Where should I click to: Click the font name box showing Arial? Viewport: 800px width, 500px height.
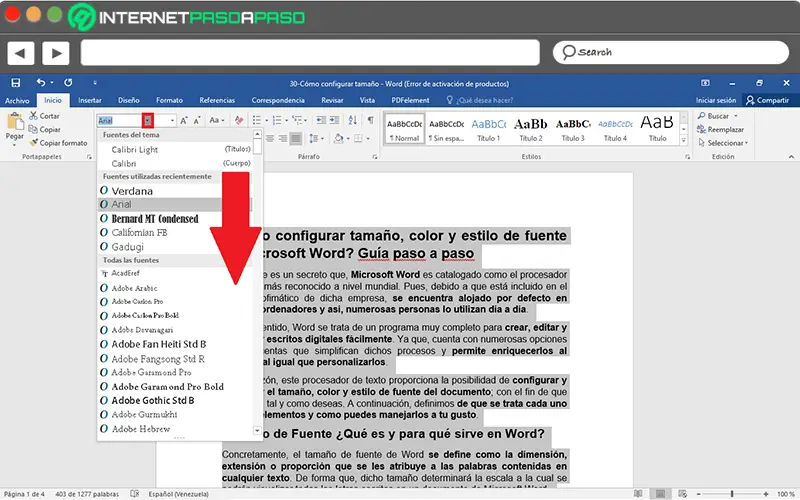click(119, 120)
